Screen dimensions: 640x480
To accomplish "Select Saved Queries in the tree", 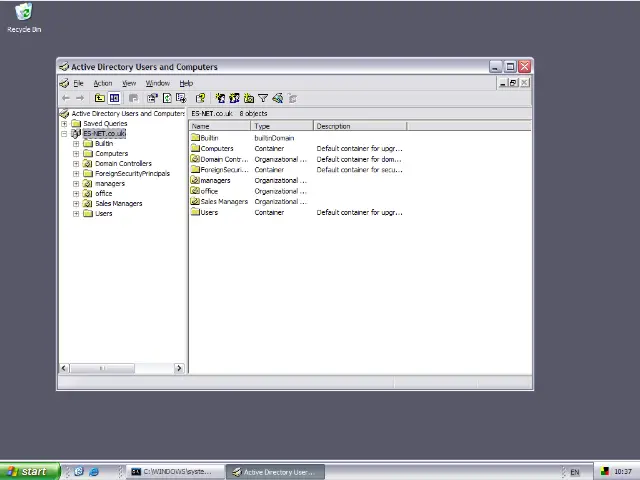I will click(x=105, y=124).
